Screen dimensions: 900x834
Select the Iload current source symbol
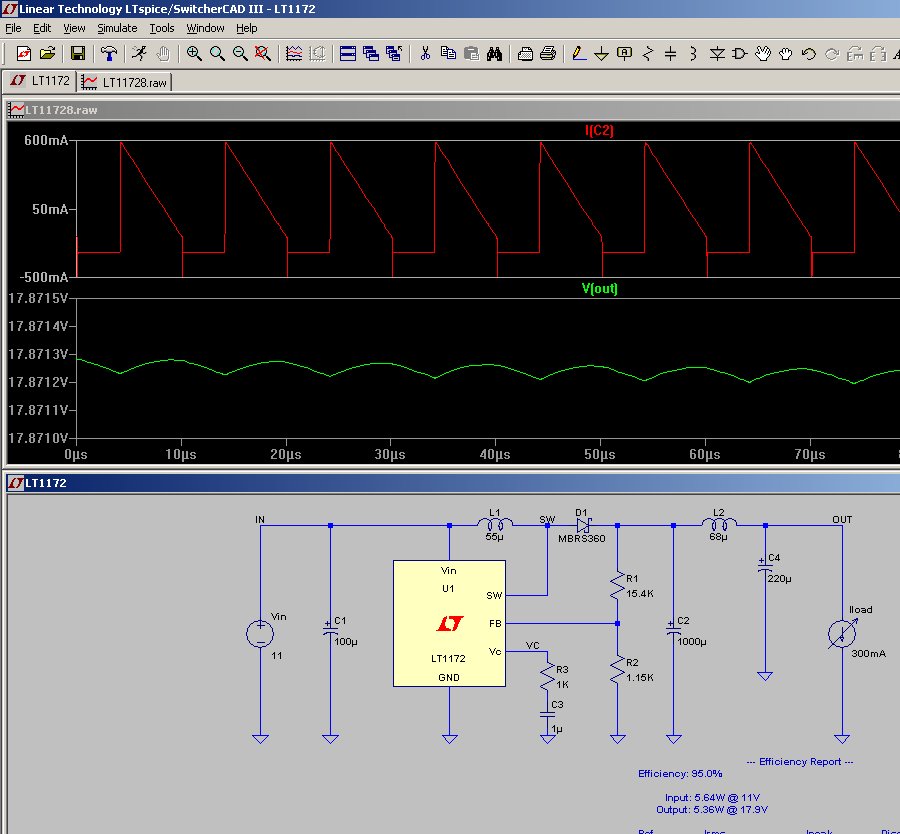842,634
